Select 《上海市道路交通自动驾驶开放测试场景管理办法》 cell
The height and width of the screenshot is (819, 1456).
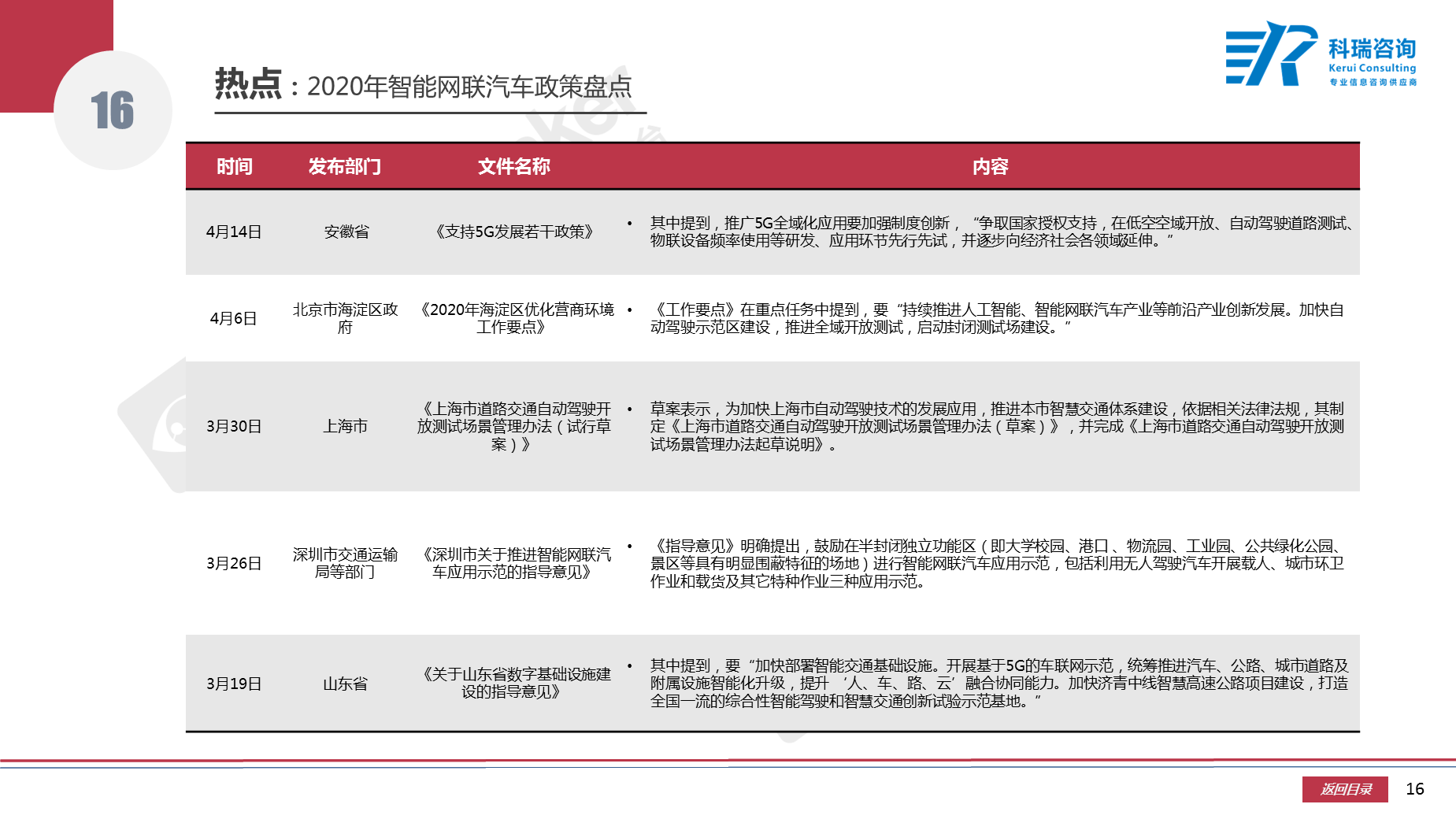[x=514, y=426]
